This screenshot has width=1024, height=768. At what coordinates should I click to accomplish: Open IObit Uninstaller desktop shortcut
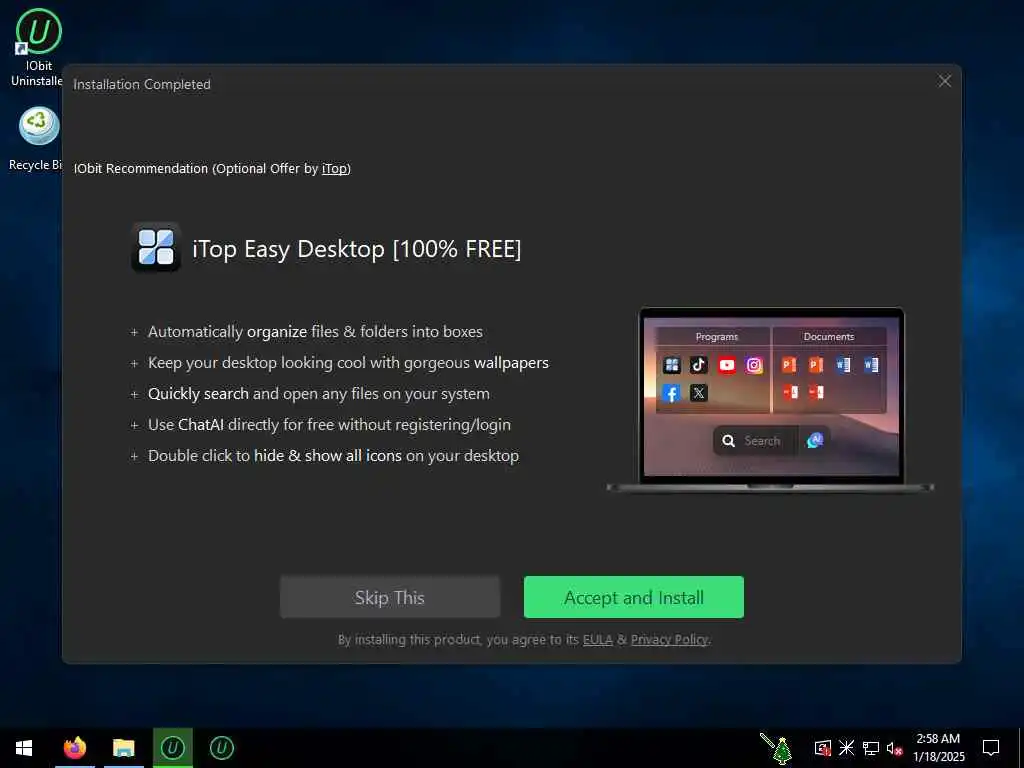coord(38,47)
